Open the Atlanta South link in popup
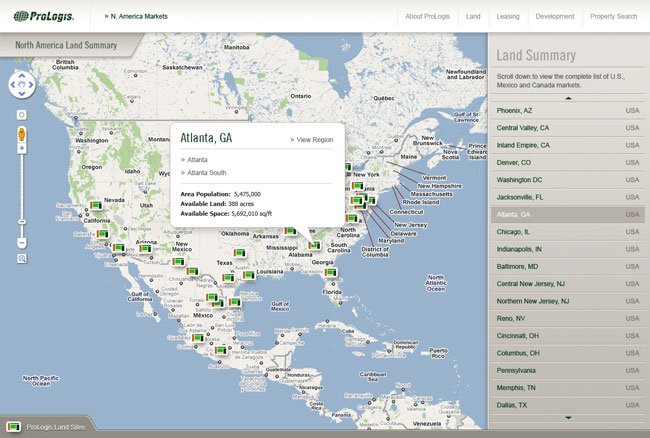The image size is (650, 438). (204, 173)
